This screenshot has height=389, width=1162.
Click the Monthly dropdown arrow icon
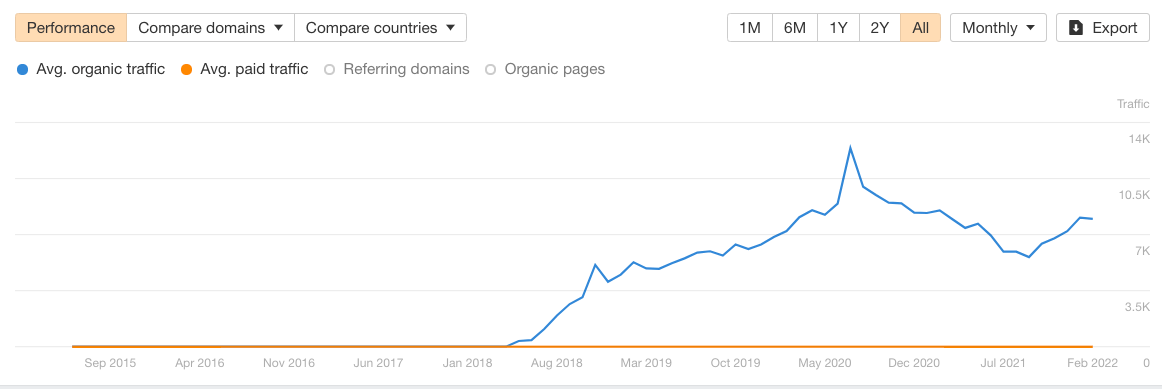click(1031, 28)
